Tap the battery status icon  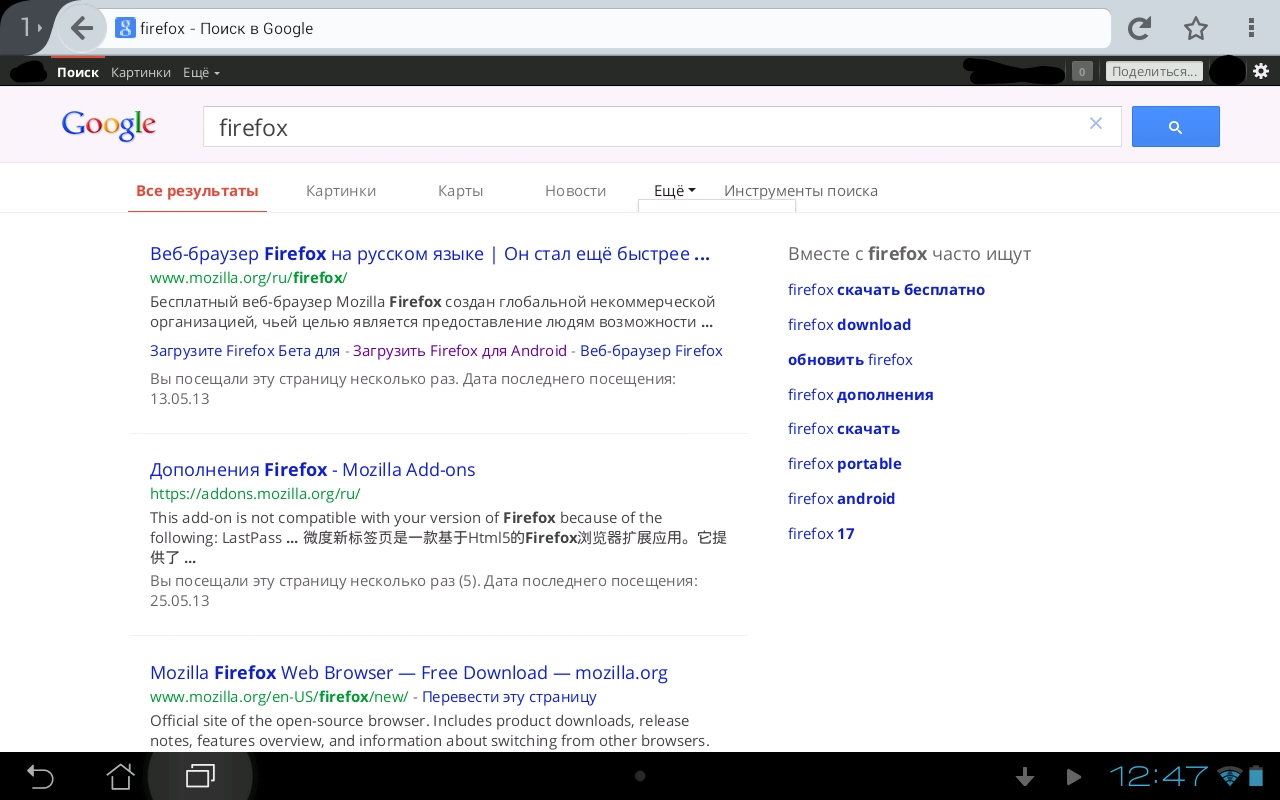point(1258,776)
